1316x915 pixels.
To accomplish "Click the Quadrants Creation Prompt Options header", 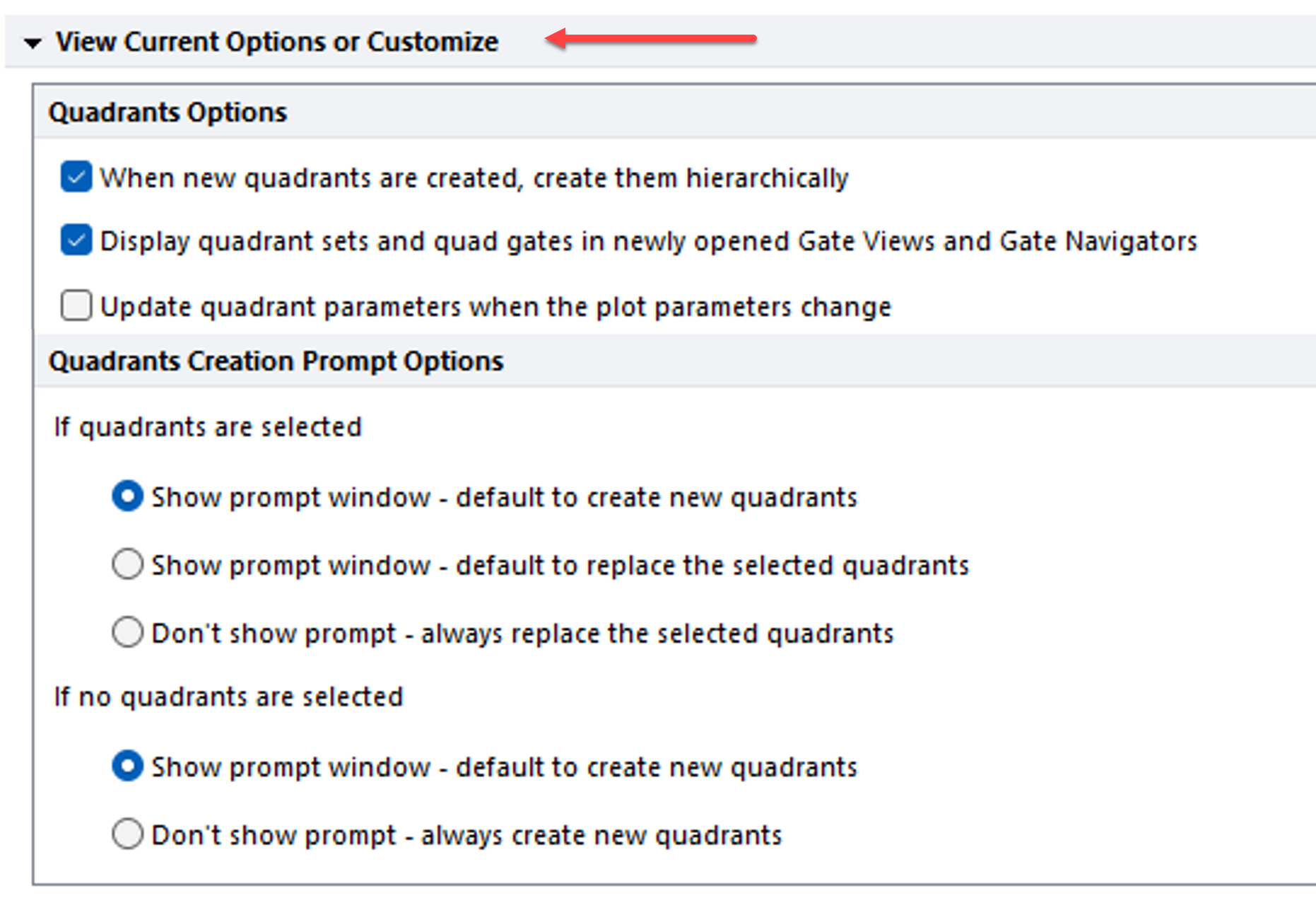I will click(276, 361).
